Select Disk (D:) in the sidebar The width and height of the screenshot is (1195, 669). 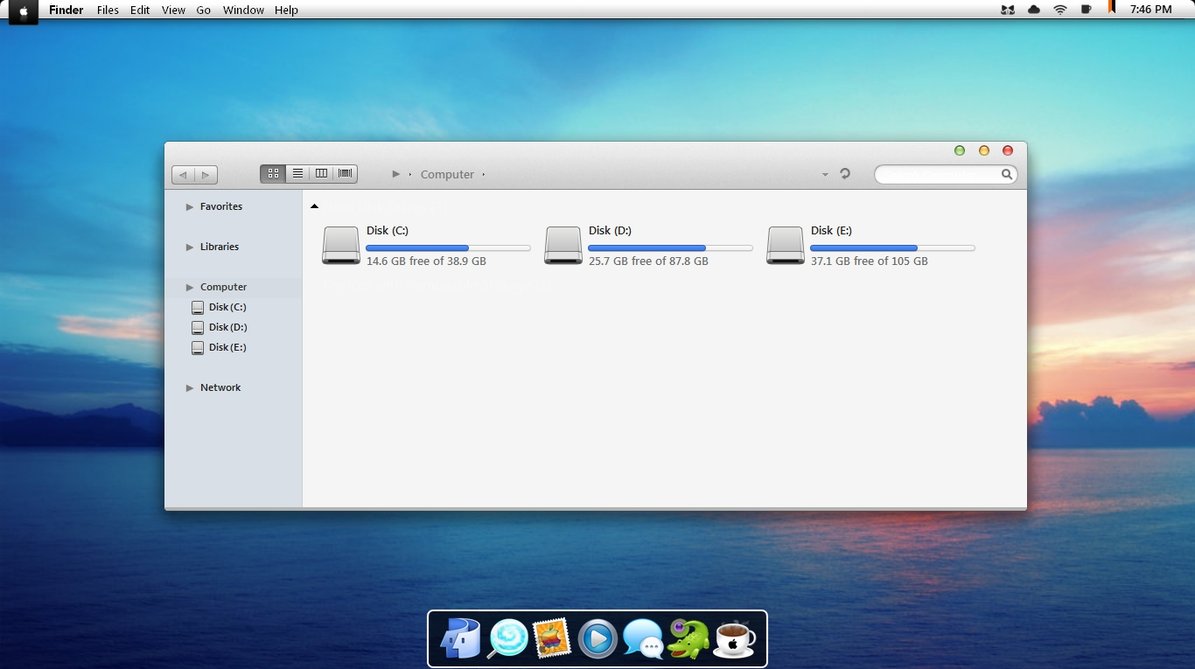click(x=227, y=327)
